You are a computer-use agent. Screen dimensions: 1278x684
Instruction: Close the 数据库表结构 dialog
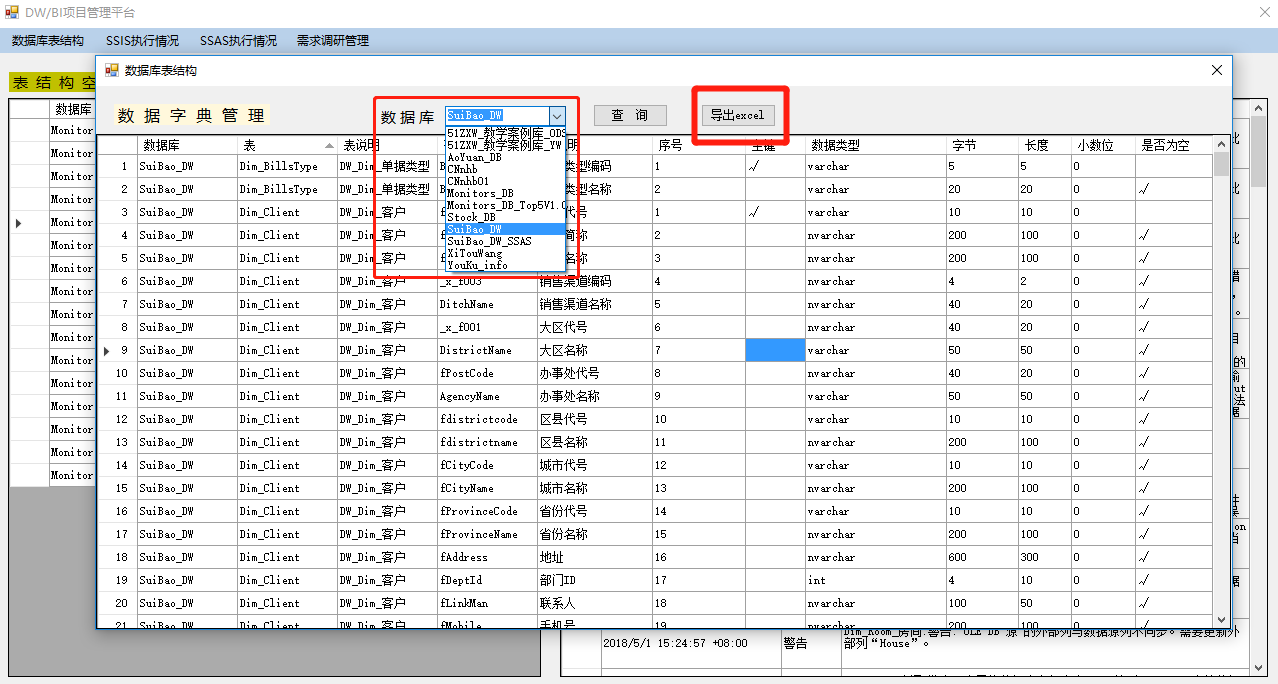tap(1217, 70)
